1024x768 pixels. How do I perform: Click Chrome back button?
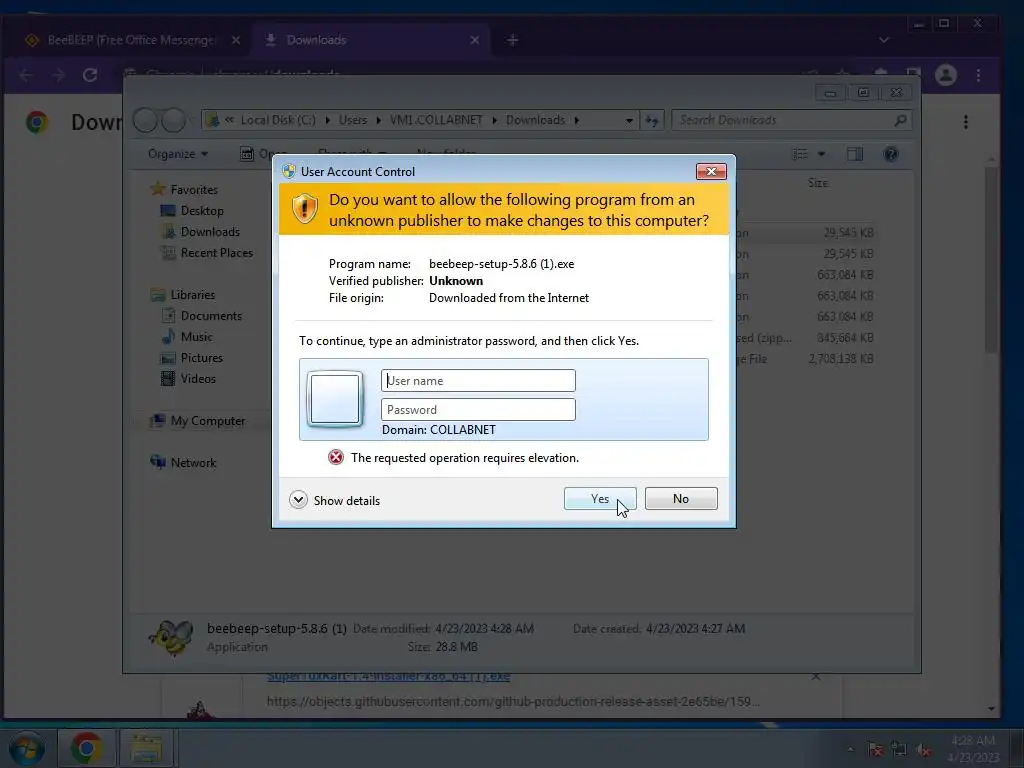[x=26, y=75]
